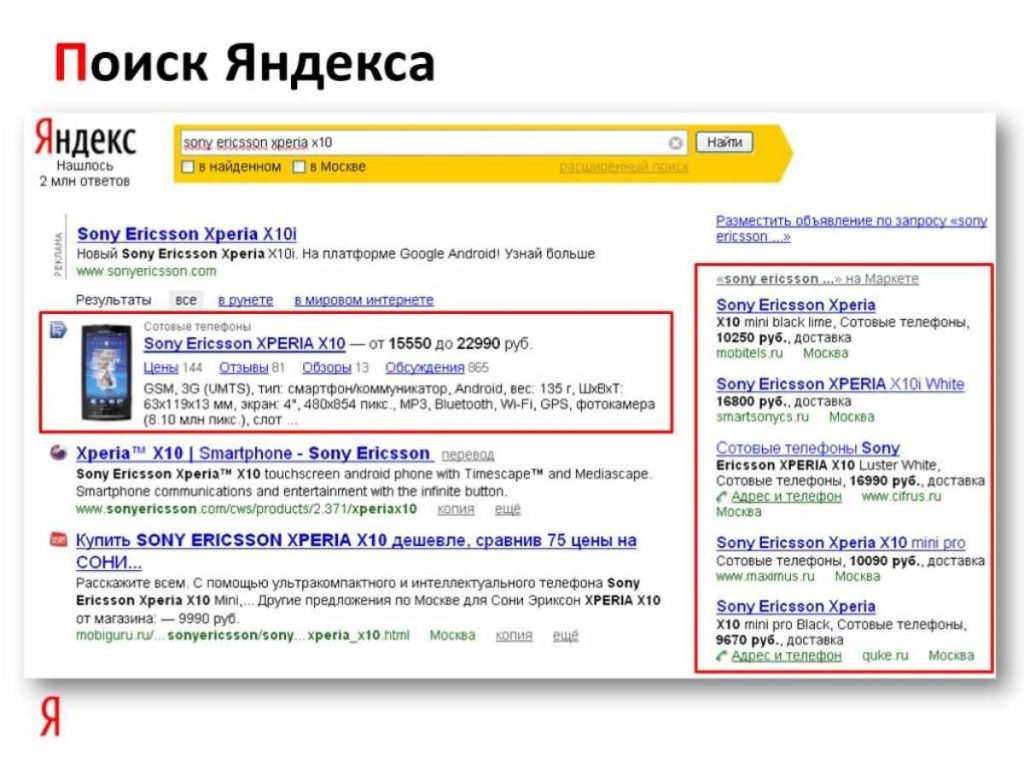Click the www.sonyericsson.com ad URL
Viewport: 1024px width, 768px height.
tap(146, 271)
